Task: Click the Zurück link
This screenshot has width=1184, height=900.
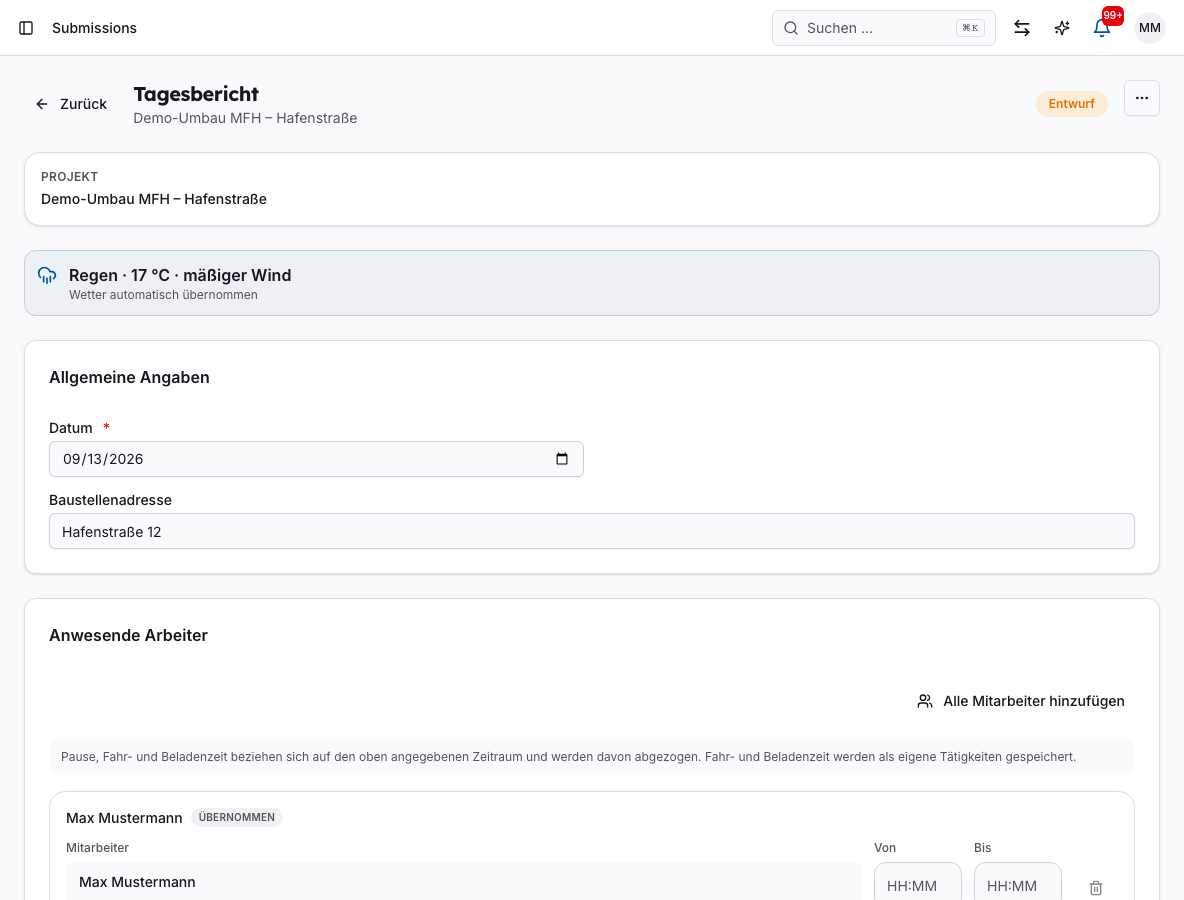Action: click(x=71, y=104)
